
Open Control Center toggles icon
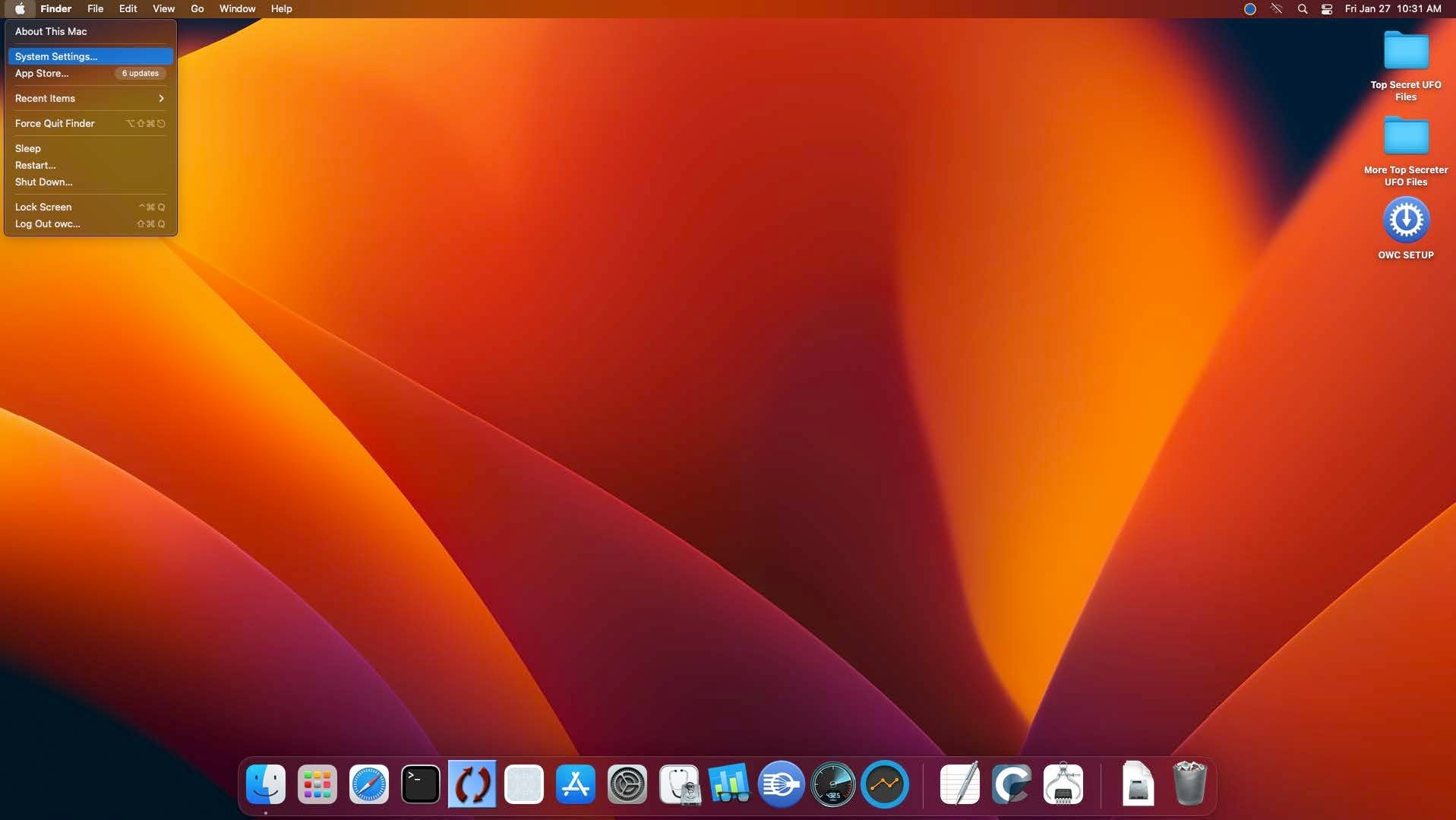coord(1326,9)
